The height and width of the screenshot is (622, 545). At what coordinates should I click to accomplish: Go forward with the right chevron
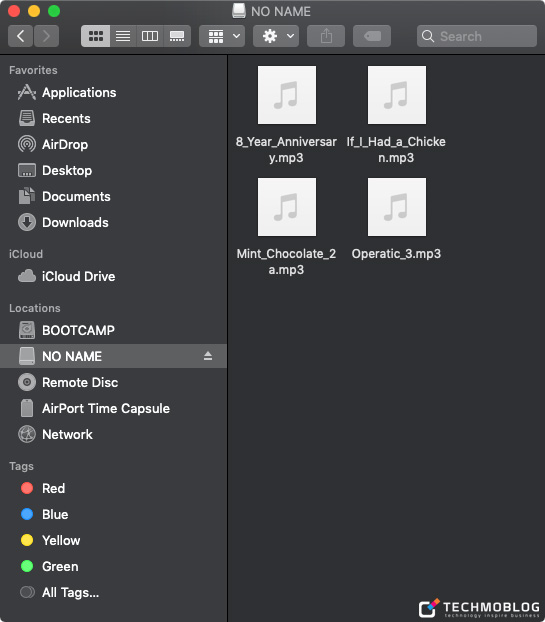click(x=46, y=36)
